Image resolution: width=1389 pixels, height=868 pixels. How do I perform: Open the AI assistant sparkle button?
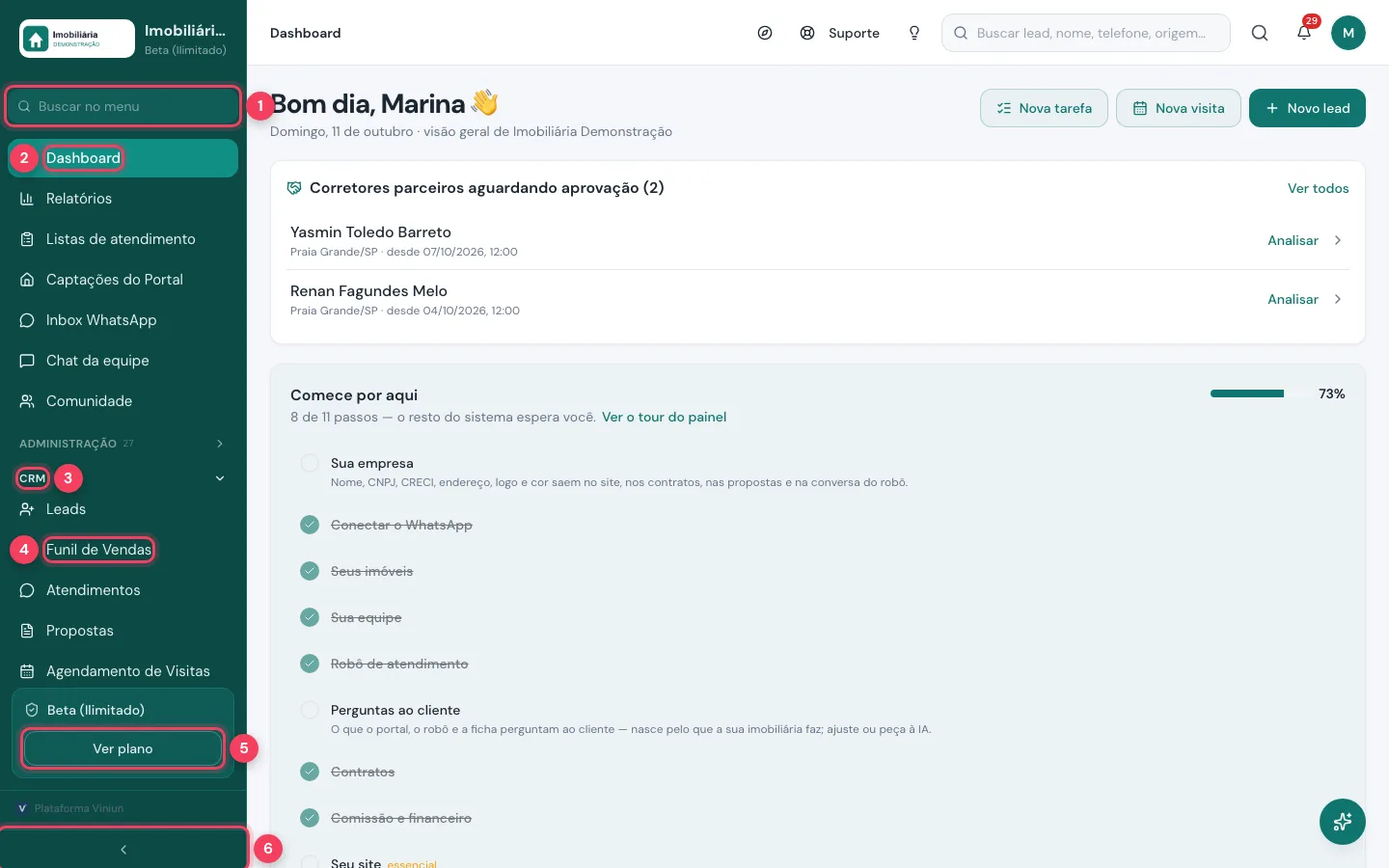(x=1343, y=822)
